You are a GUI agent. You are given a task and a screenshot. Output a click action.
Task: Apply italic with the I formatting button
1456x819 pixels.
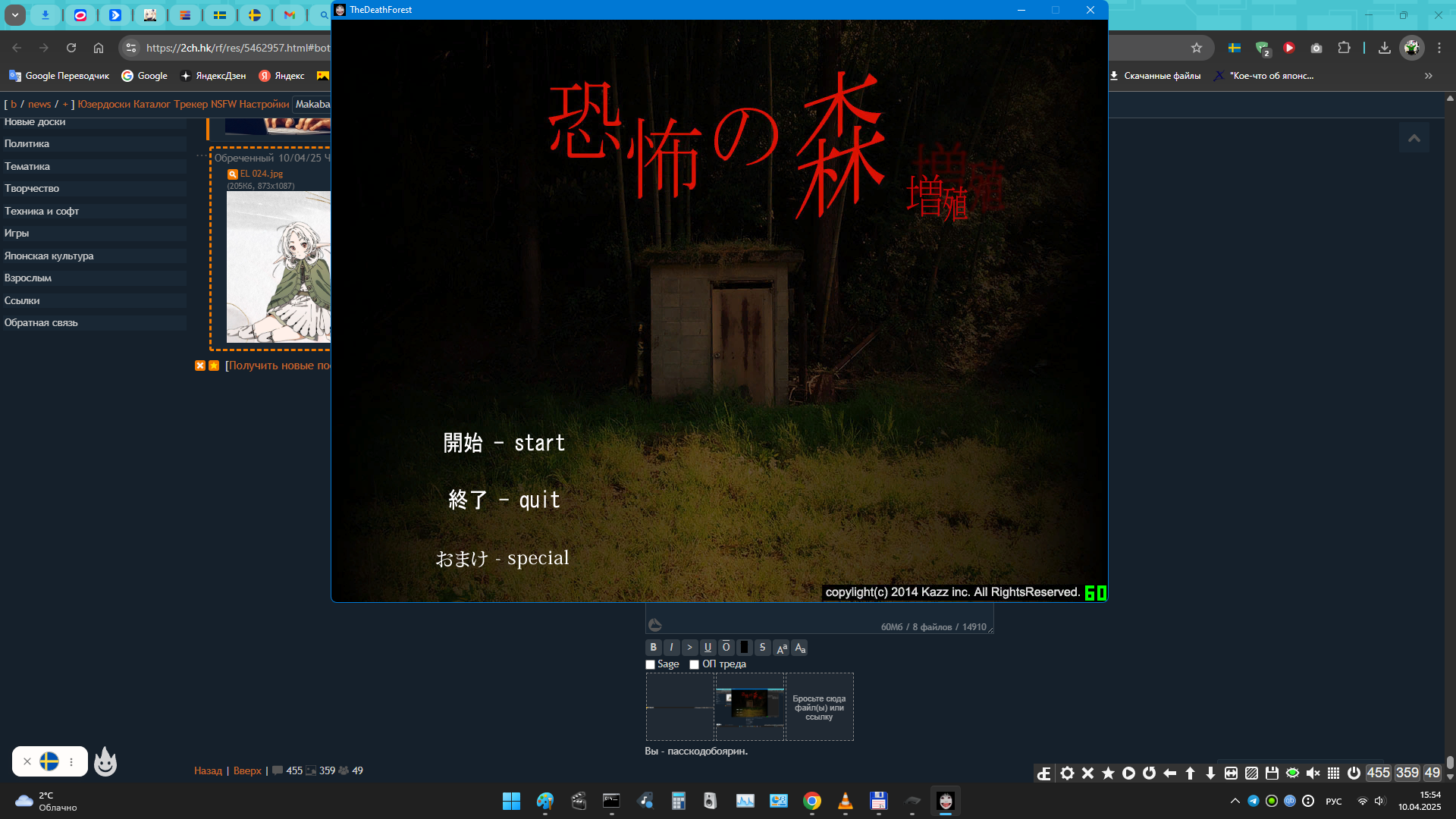[x=671, y=647]
